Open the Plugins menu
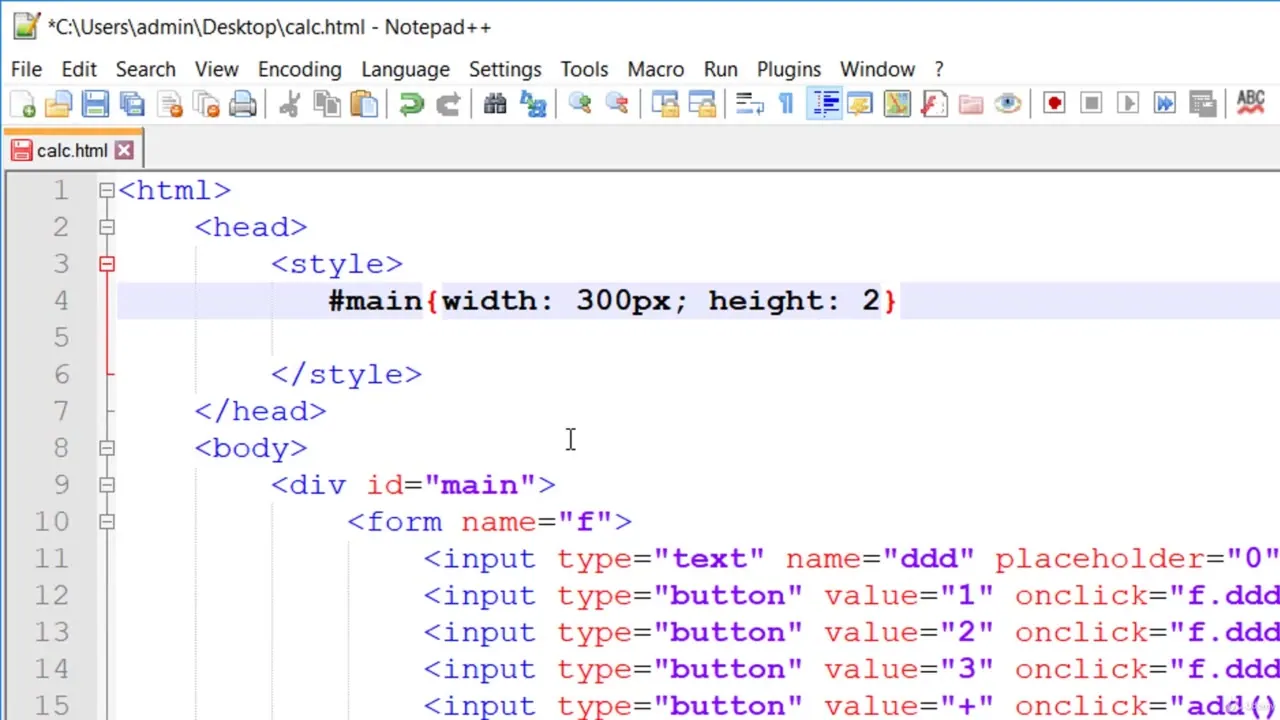The width and height of the screenshot is (1280, 720). pos(789,69)
